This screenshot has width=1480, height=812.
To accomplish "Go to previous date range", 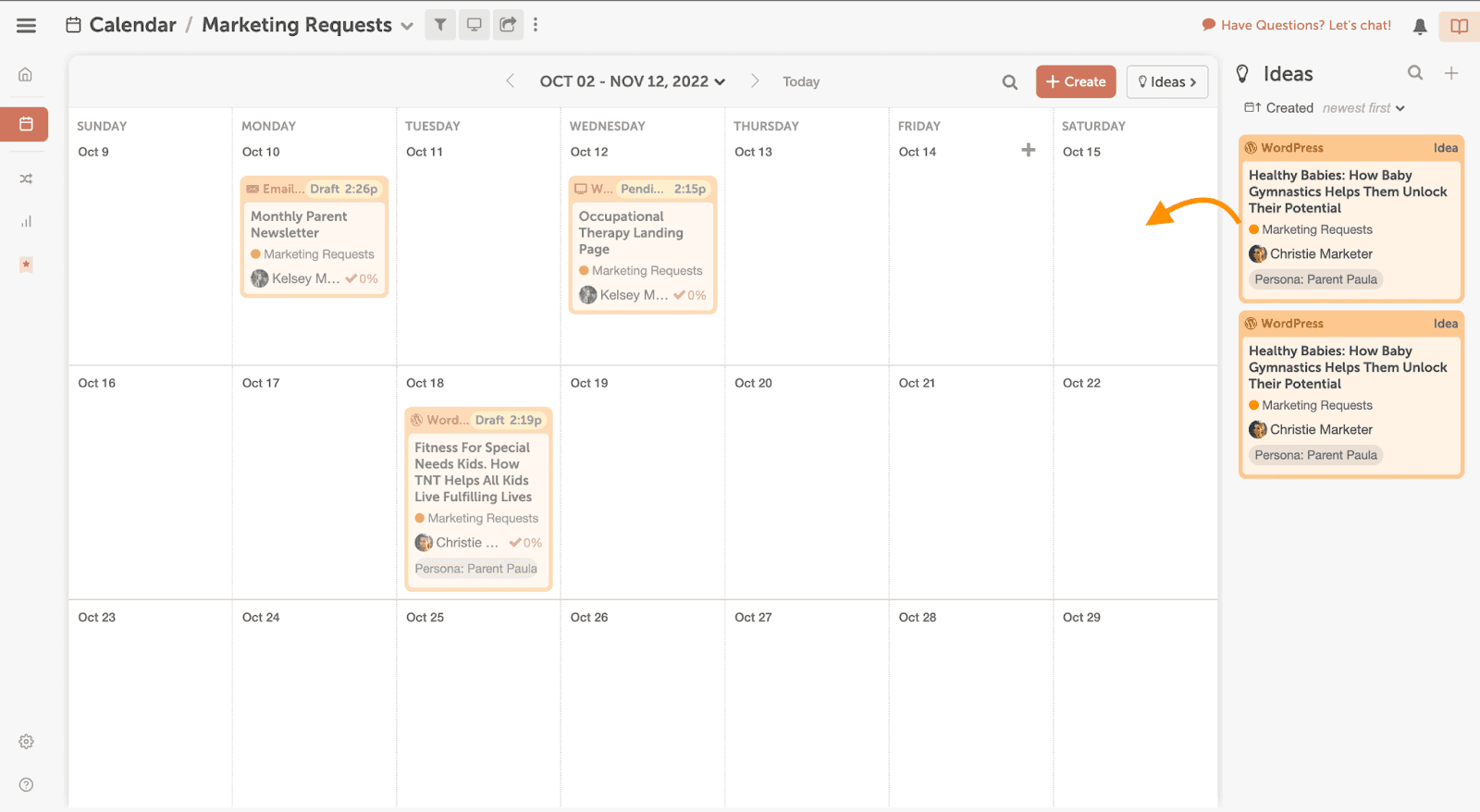I will click(x=510, y=81).
